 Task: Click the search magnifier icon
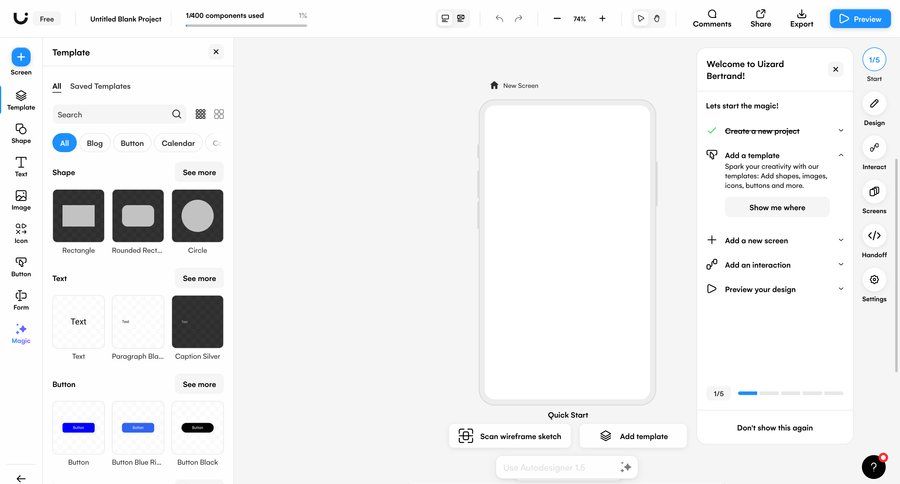point(177,114)
